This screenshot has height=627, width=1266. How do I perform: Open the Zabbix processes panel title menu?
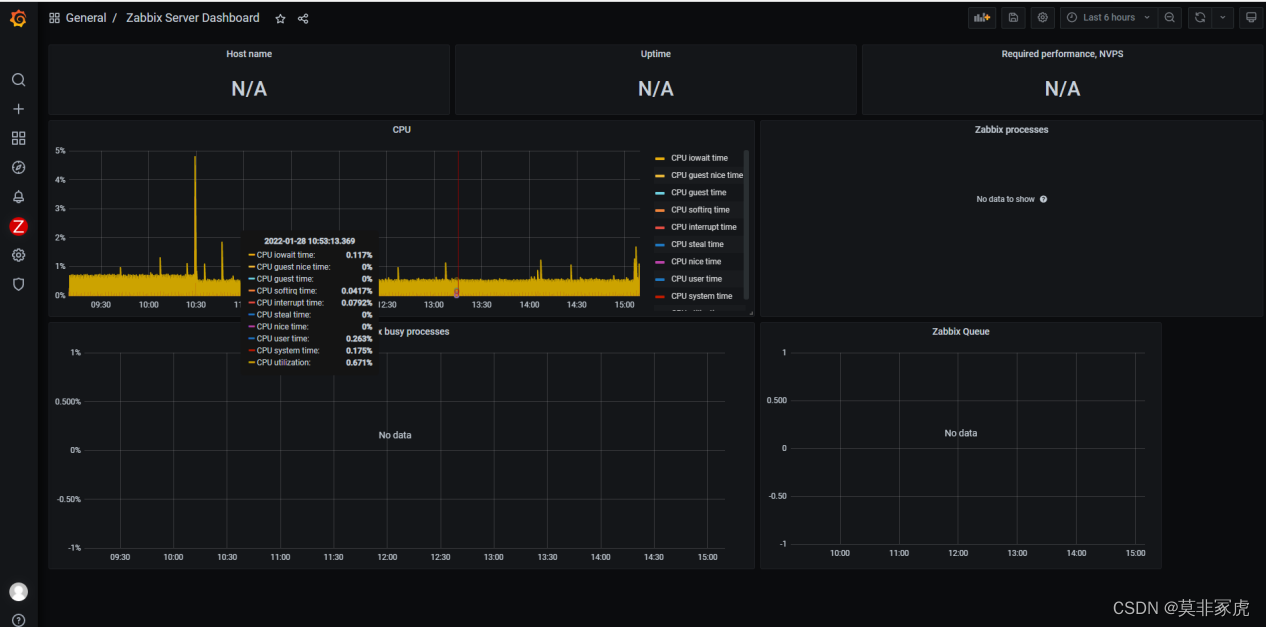coord(1011,130)
